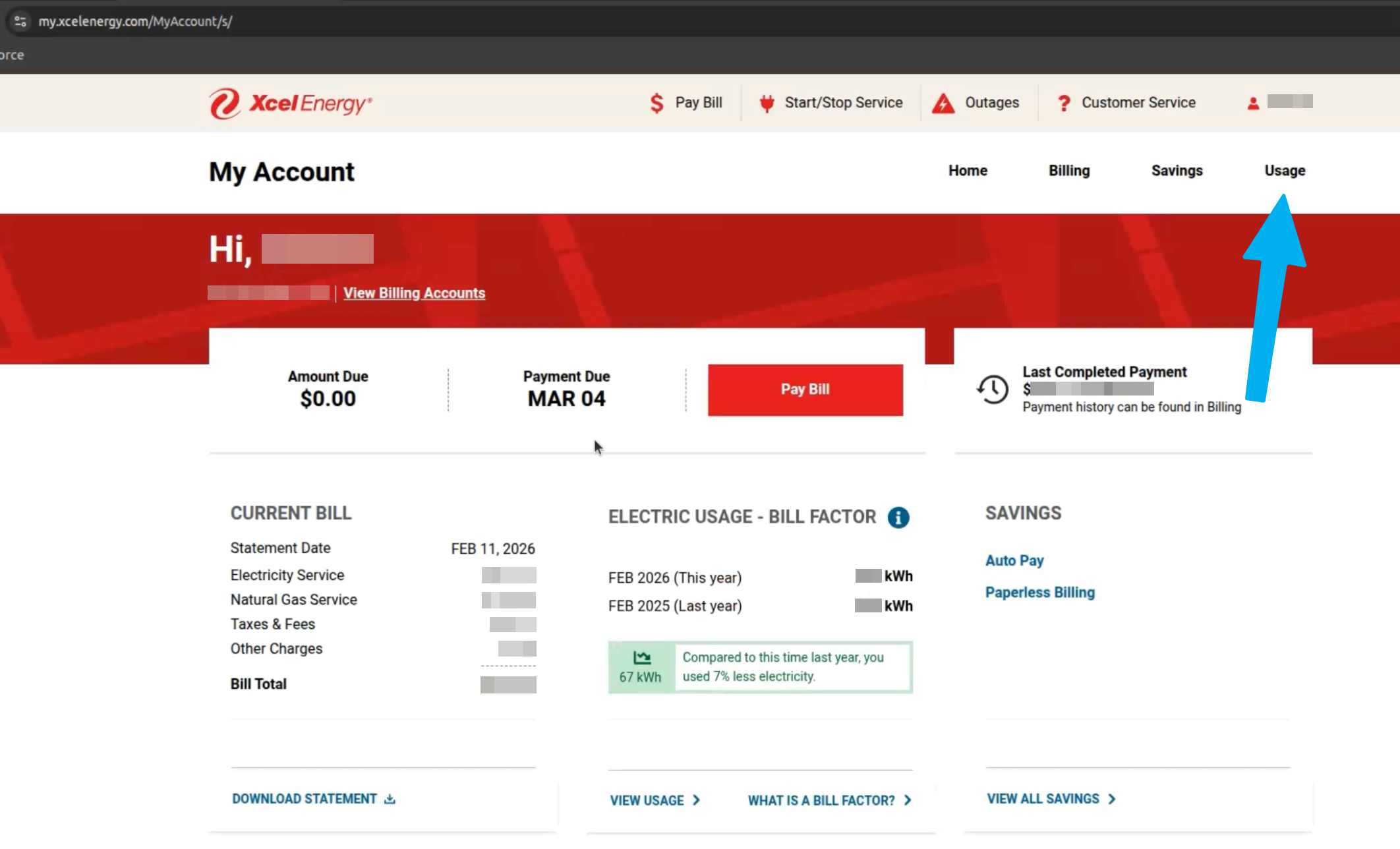This screenshot has height=849, width=1400.
Task: Click 'Payment history can be found in Billing' text
Action: [1132, 407]
